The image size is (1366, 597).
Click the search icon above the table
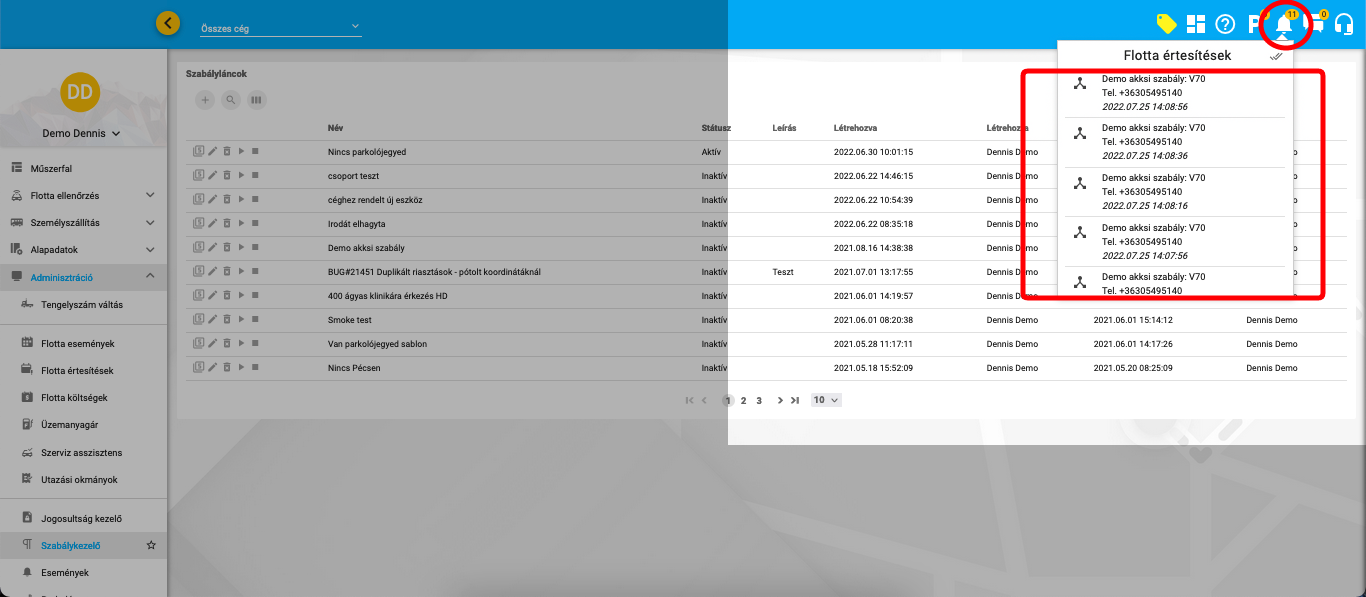point(231,100)
